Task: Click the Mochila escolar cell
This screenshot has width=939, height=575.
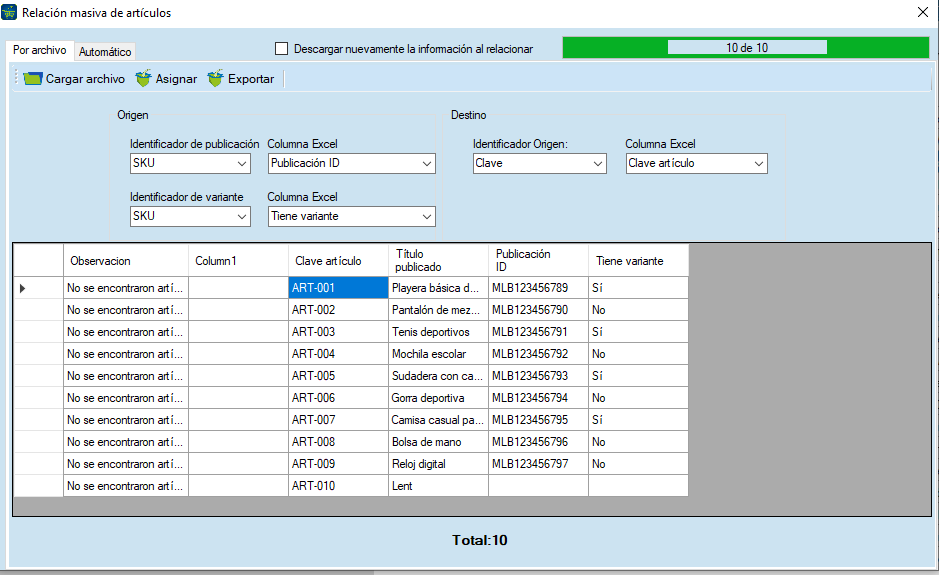Action: [x=438, y=354]
